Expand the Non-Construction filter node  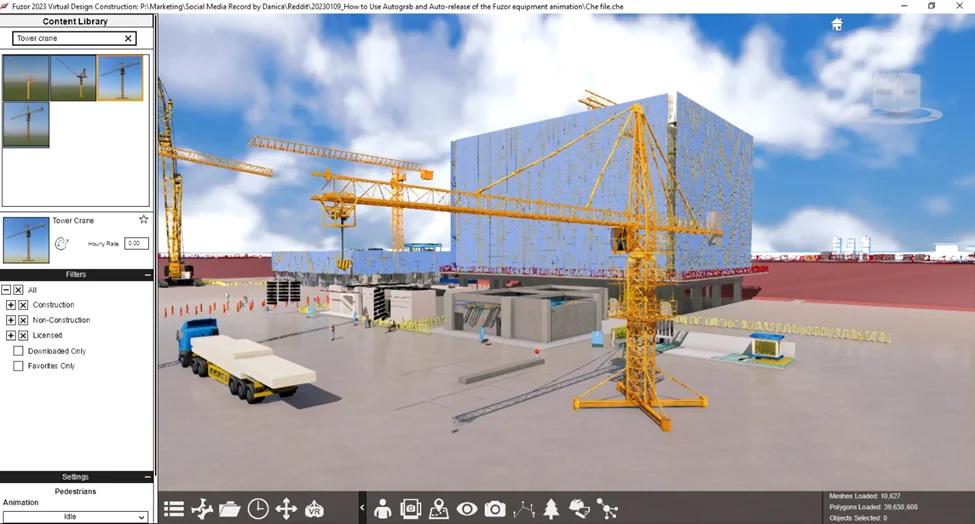pyautogui.click(x=11, y=320)
